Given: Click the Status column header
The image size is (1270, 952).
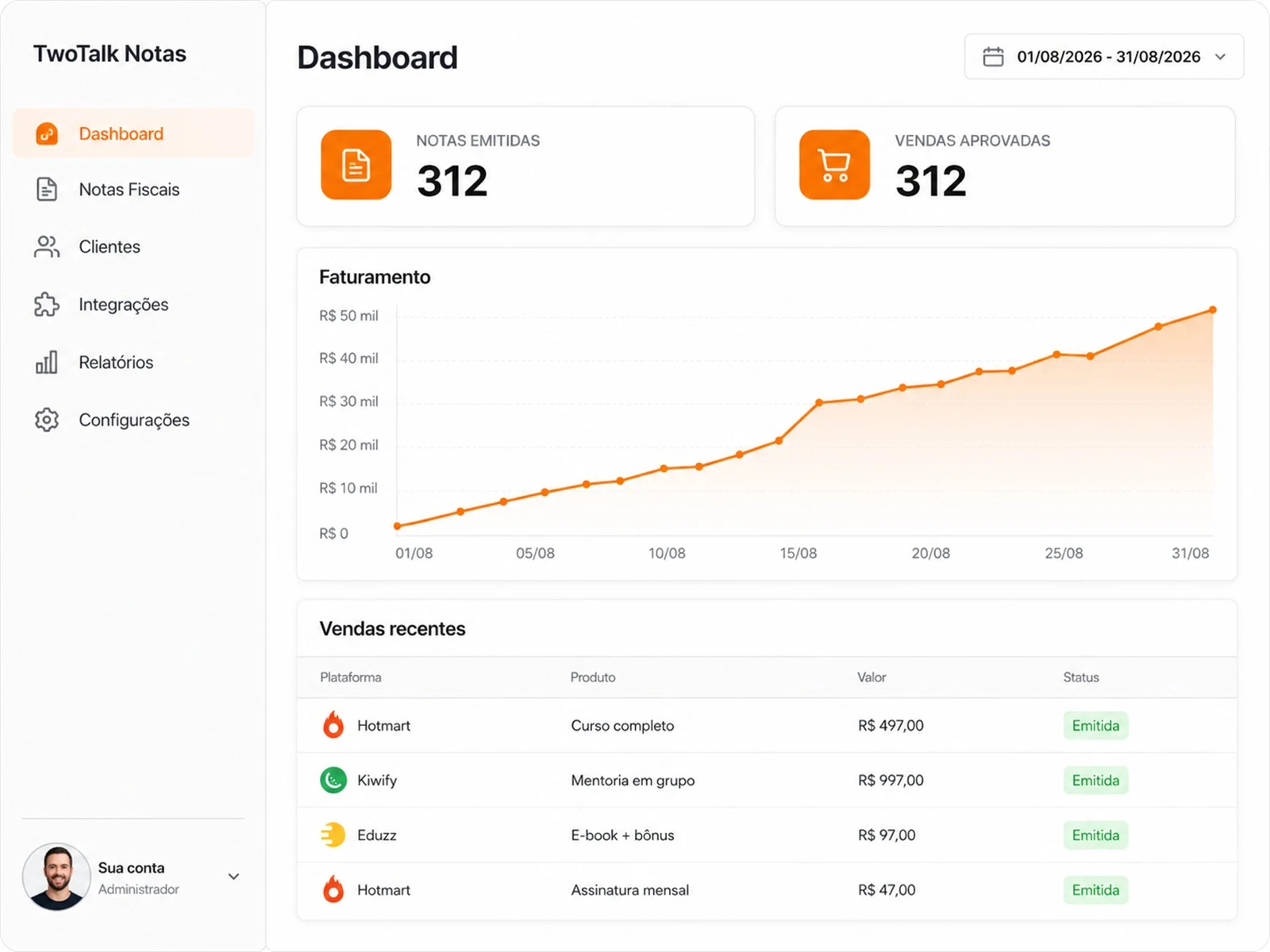Looking at the screenshot, I should pos(1081,677).
